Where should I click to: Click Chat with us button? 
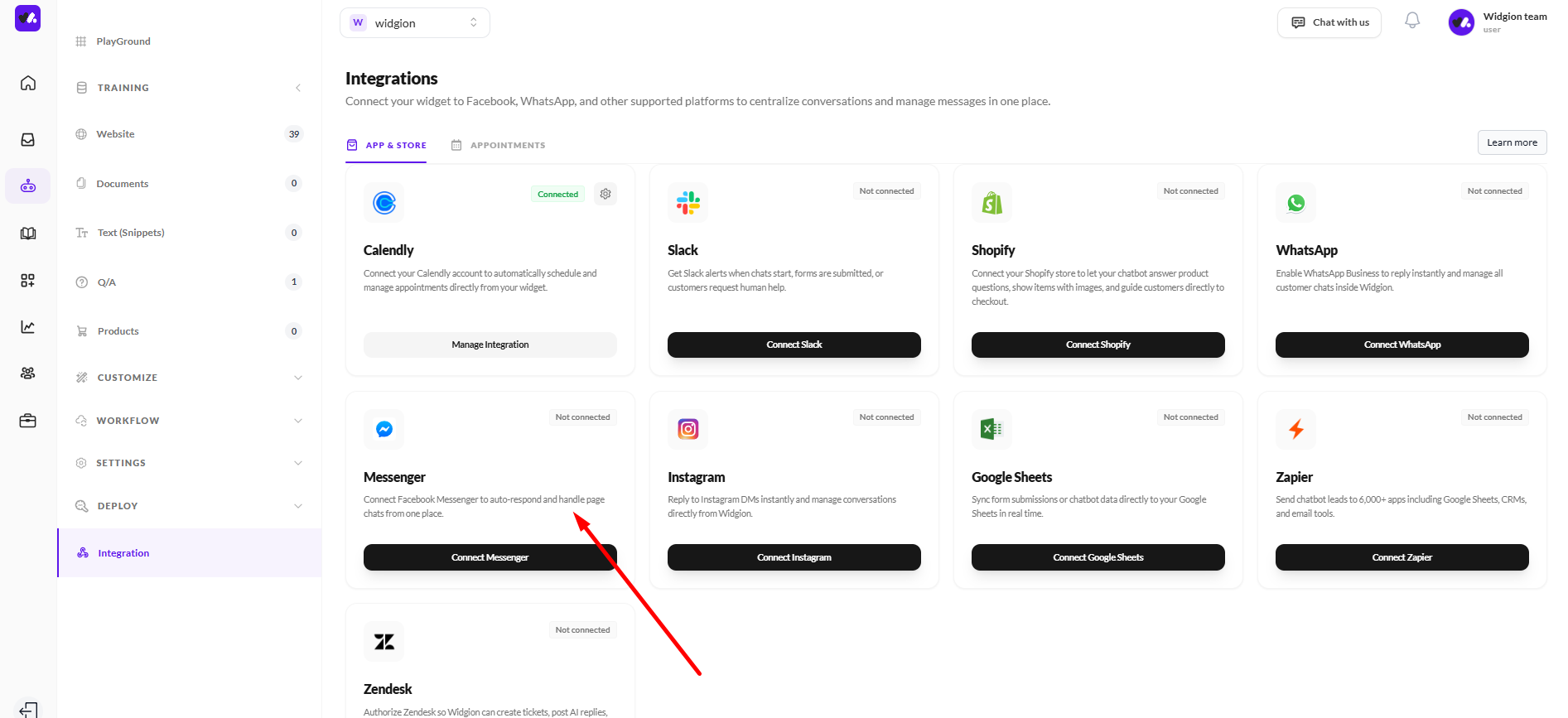tap(1329, 22)
